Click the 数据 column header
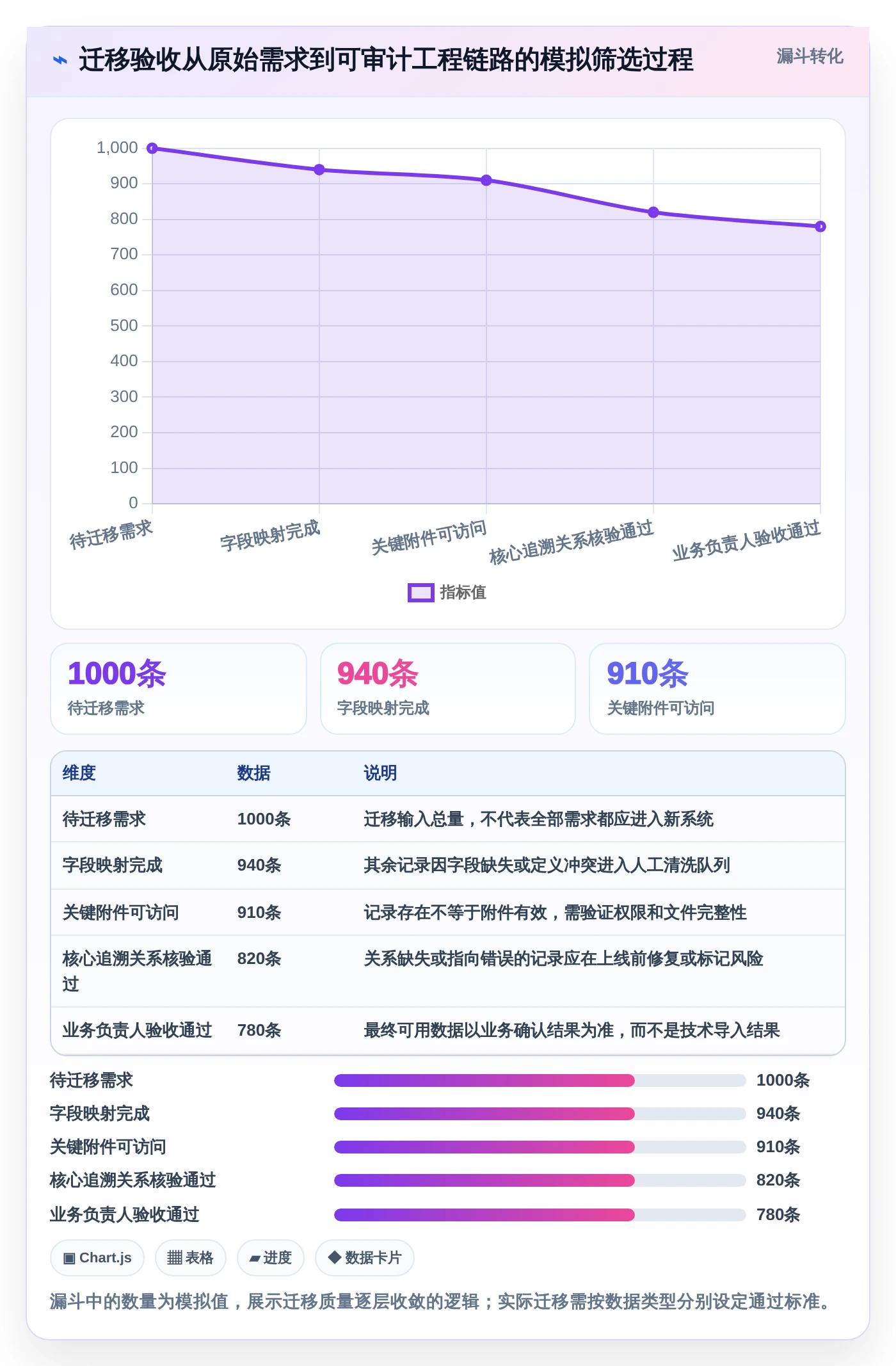Viewport: 896px width, 1366px height. pyautogui.click(x=254, y=773)
